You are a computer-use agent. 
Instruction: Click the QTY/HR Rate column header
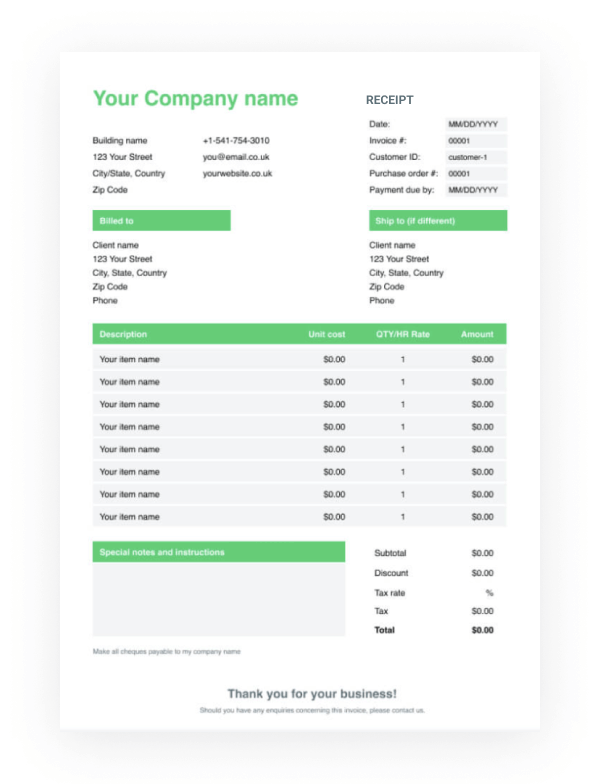click(403, 334)
